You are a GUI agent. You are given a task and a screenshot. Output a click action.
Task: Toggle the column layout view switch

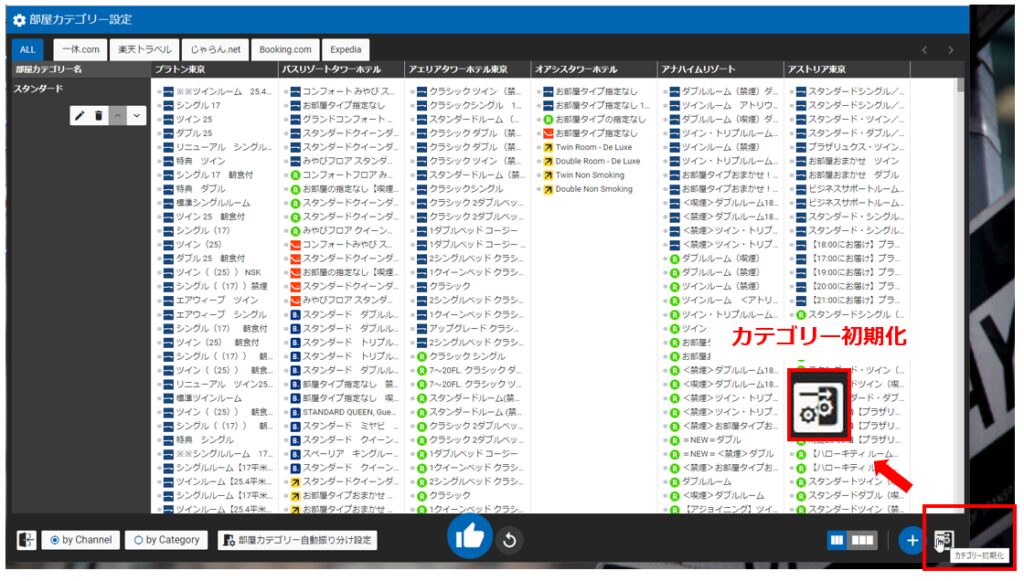click(852, 540)
